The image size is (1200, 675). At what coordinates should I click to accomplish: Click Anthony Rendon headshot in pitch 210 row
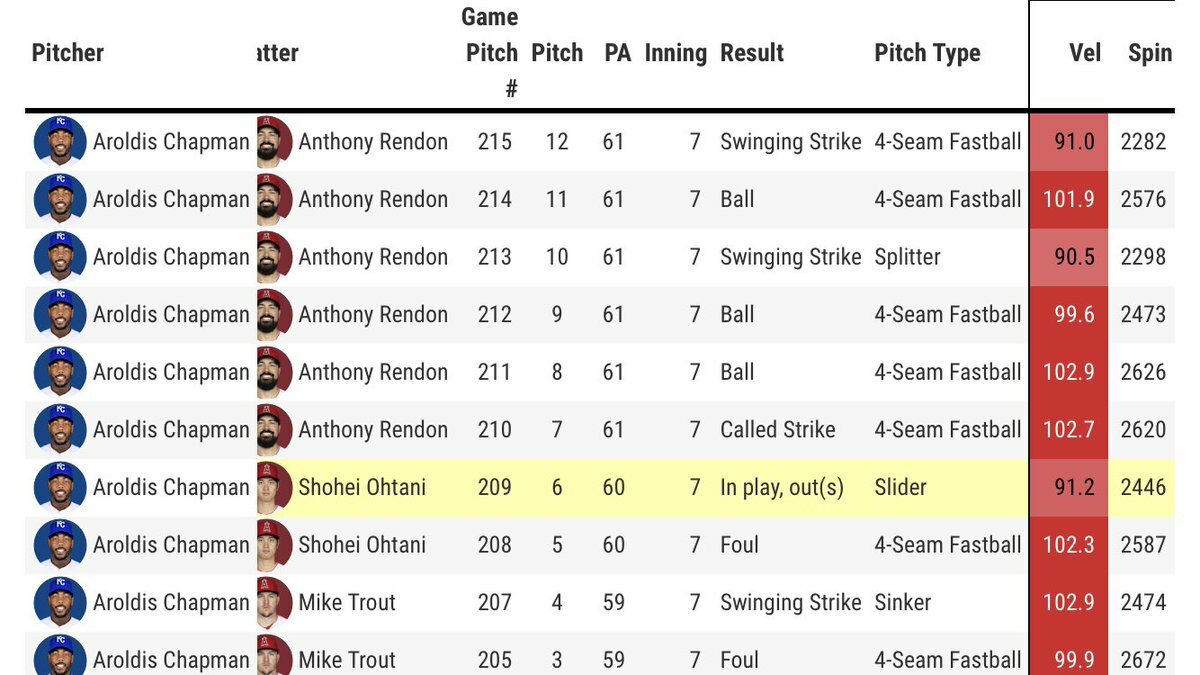[x=274, y=430]
